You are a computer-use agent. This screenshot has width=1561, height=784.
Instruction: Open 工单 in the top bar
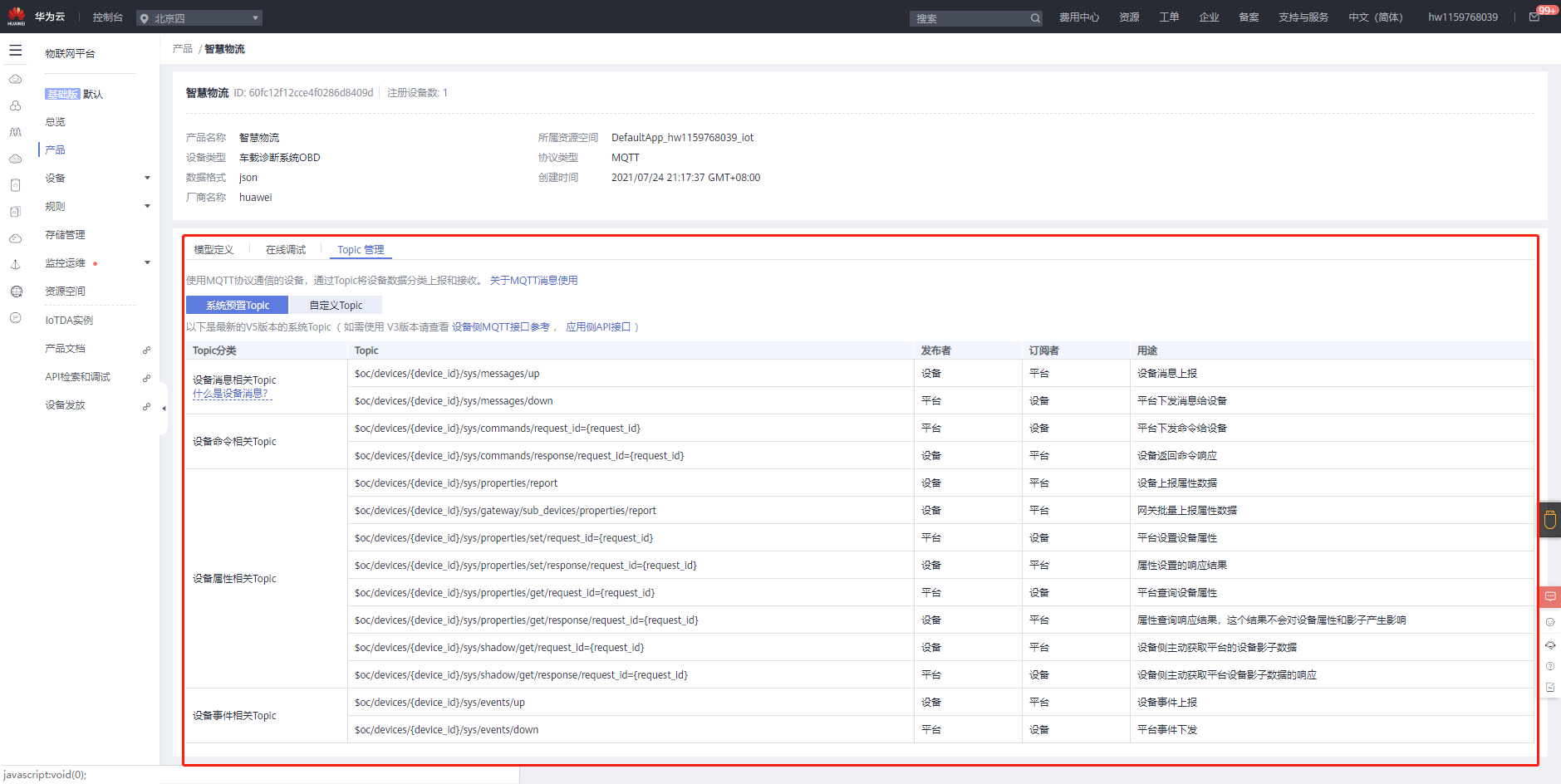1169,17
